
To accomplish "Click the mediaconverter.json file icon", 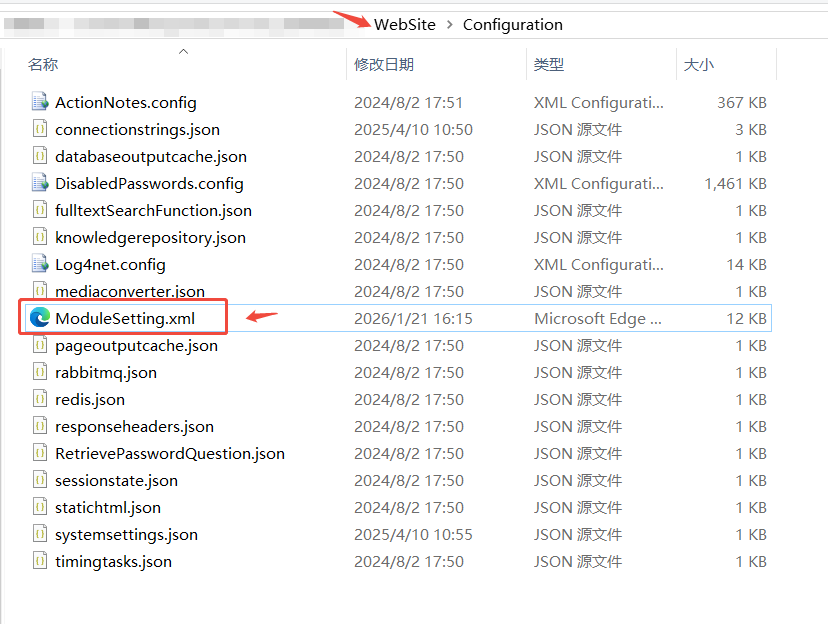I will pyautogui.click(x=40, y=290).
